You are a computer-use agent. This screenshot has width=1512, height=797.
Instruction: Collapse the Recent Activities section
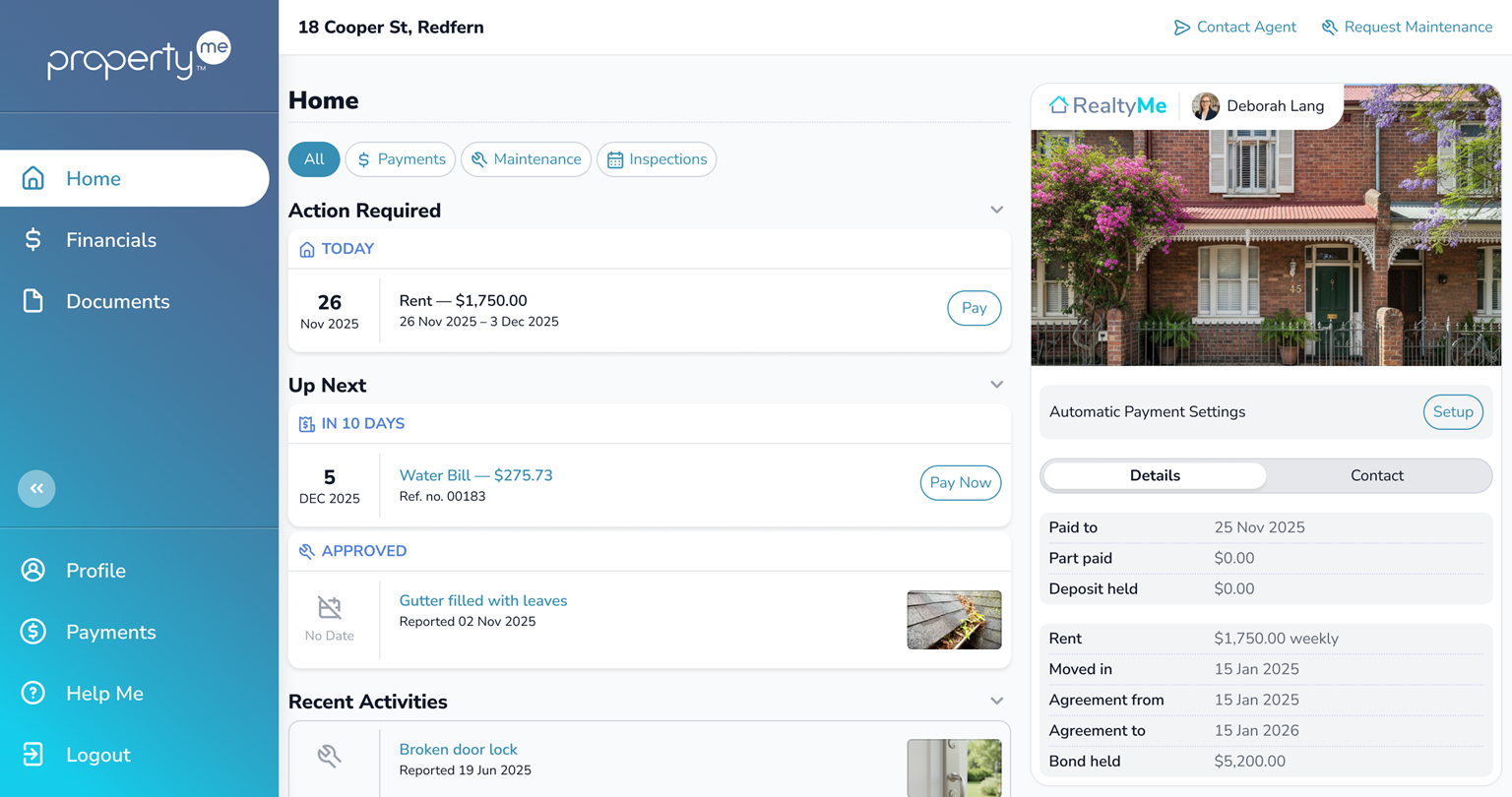(996, 701)
